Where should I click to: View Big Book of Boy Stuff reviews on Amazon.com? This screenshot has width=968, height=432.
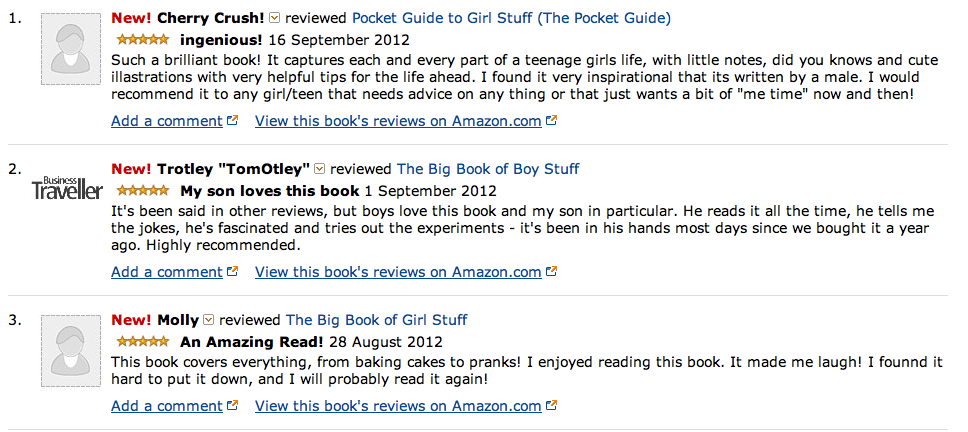pyautogui.click(x=398, y=271)
